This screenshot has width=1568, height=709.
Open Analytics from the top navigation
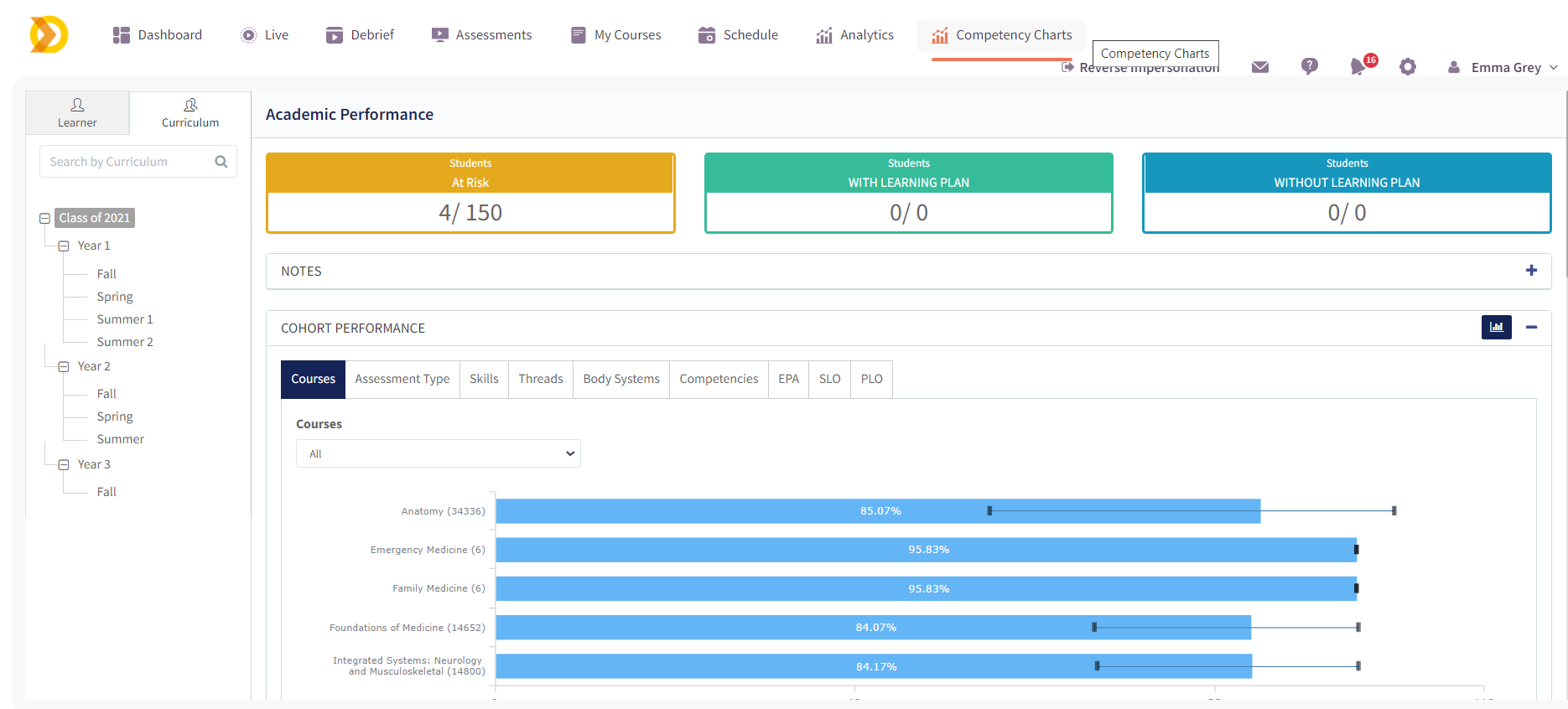pos(854,35)
